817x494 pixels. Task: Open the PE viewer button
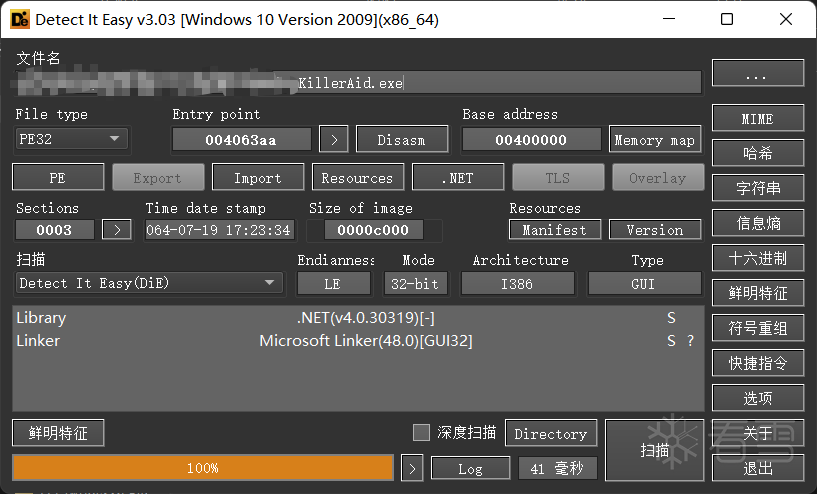pyautogui.click(x=58, y=178)
